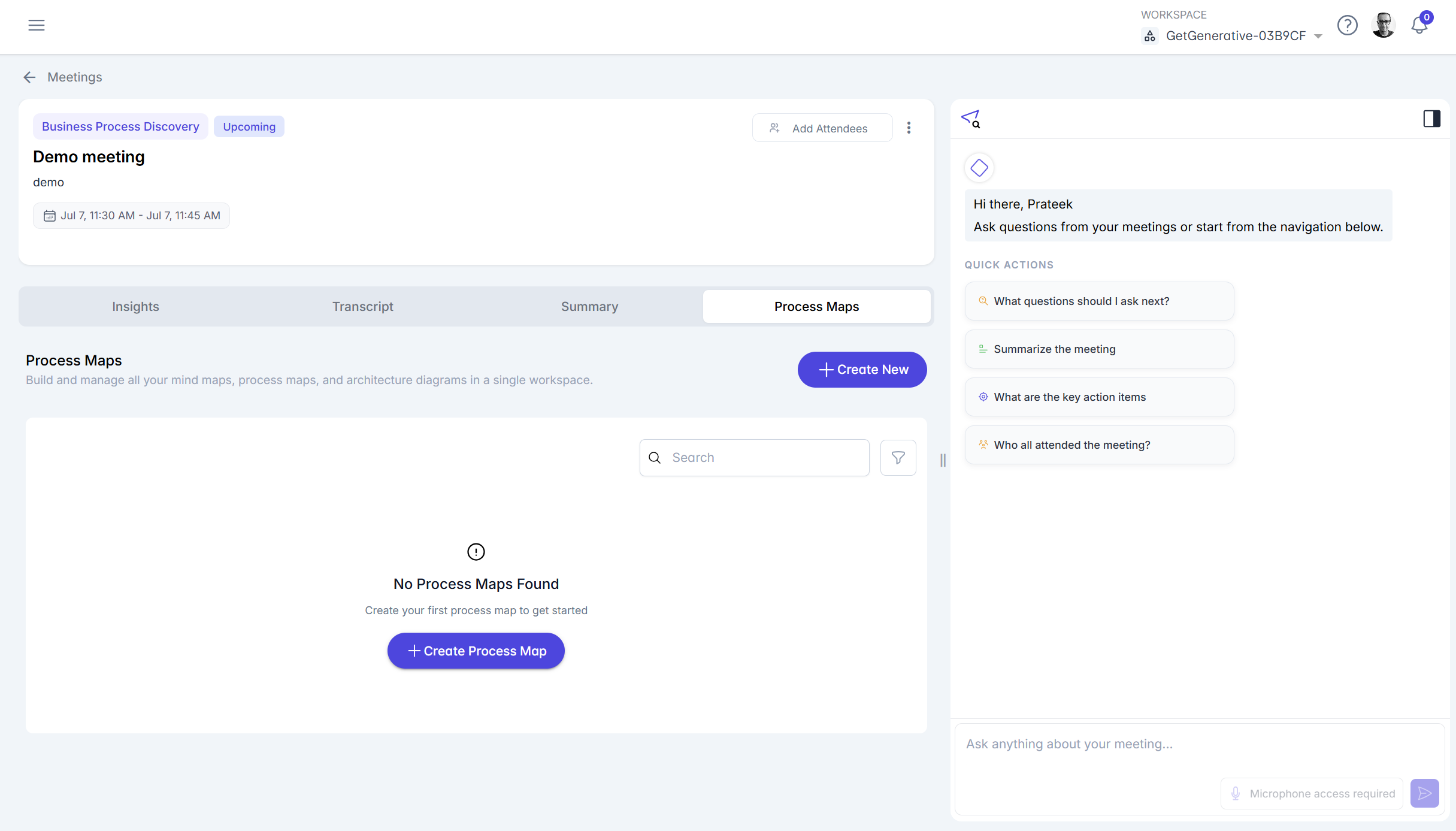The image size is (1456, 831).
Task: Click the people icon beside 'Who all attended'
Action: (x=983, y=445)
